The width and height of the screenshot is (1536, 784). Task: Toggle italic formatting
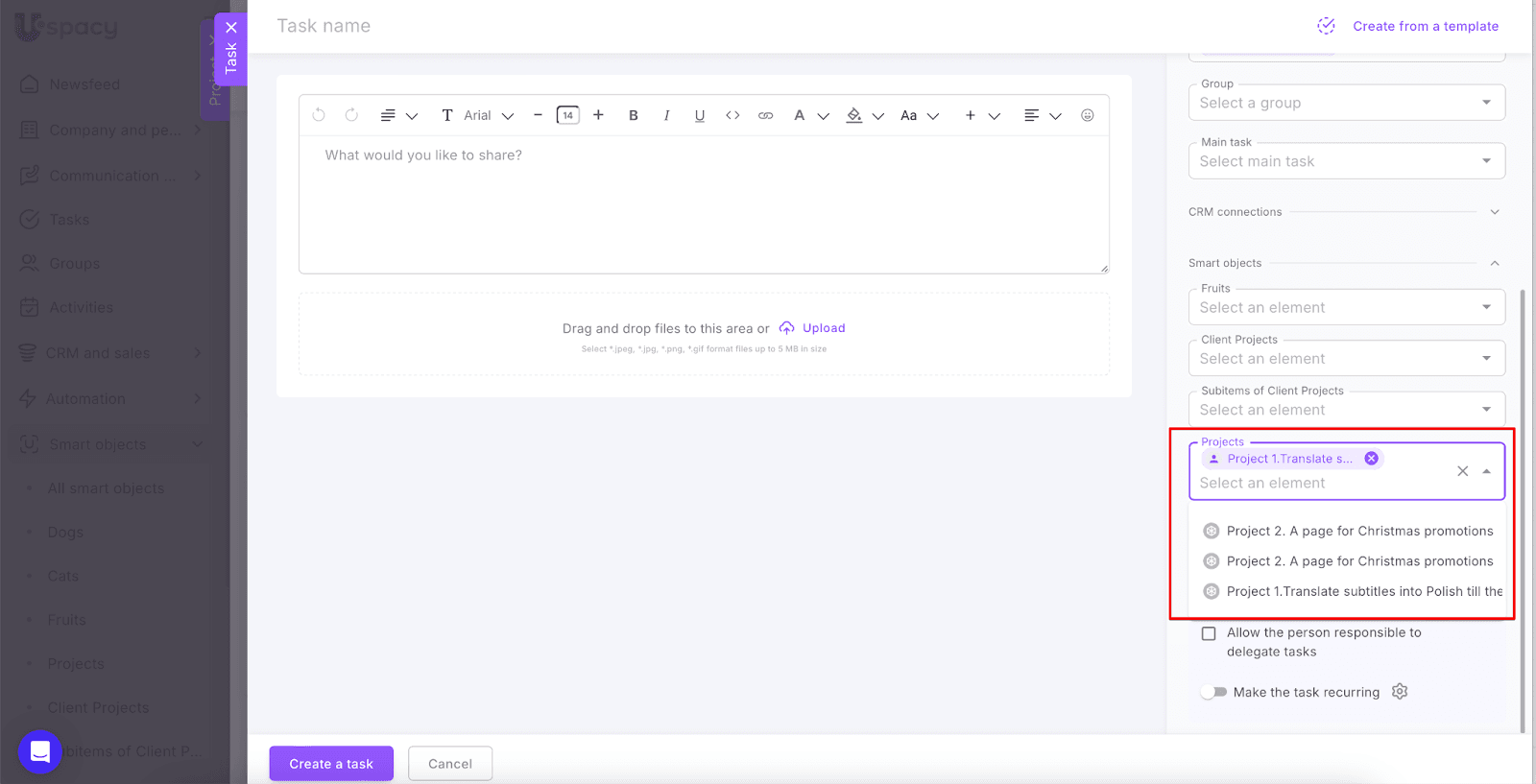(x=666, y=115)
